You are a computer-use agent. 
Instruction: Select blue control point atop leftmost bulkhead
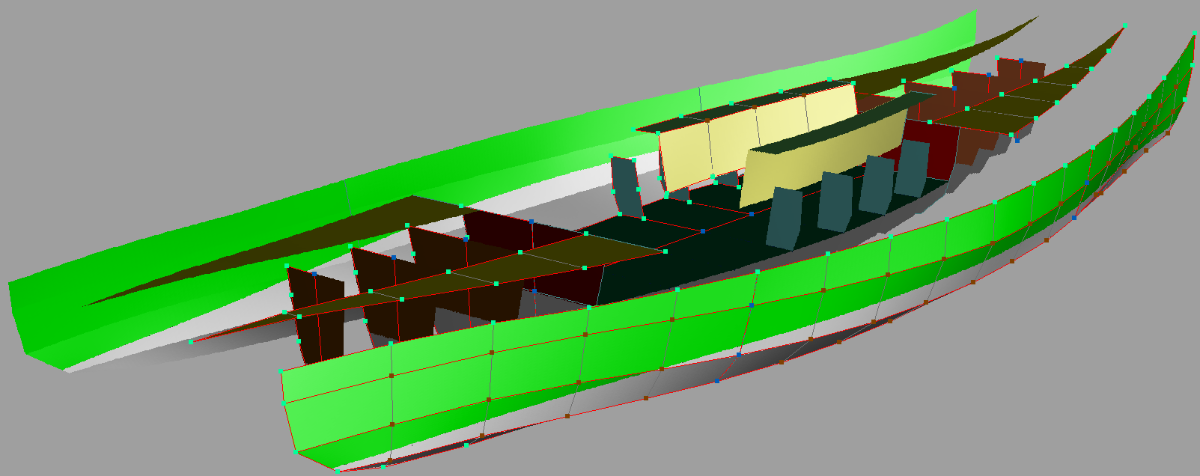(x=313, y=273)
